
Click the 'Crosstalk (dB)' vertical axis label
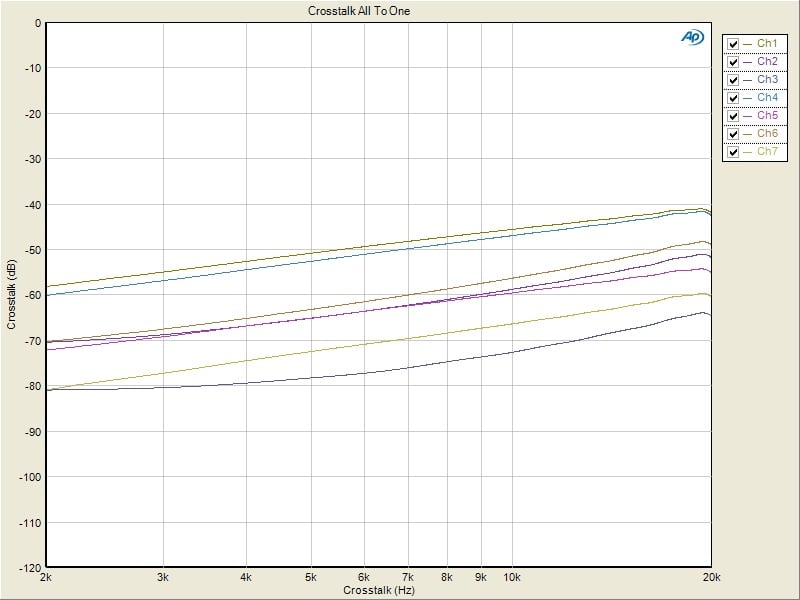[x=12, y=295]
